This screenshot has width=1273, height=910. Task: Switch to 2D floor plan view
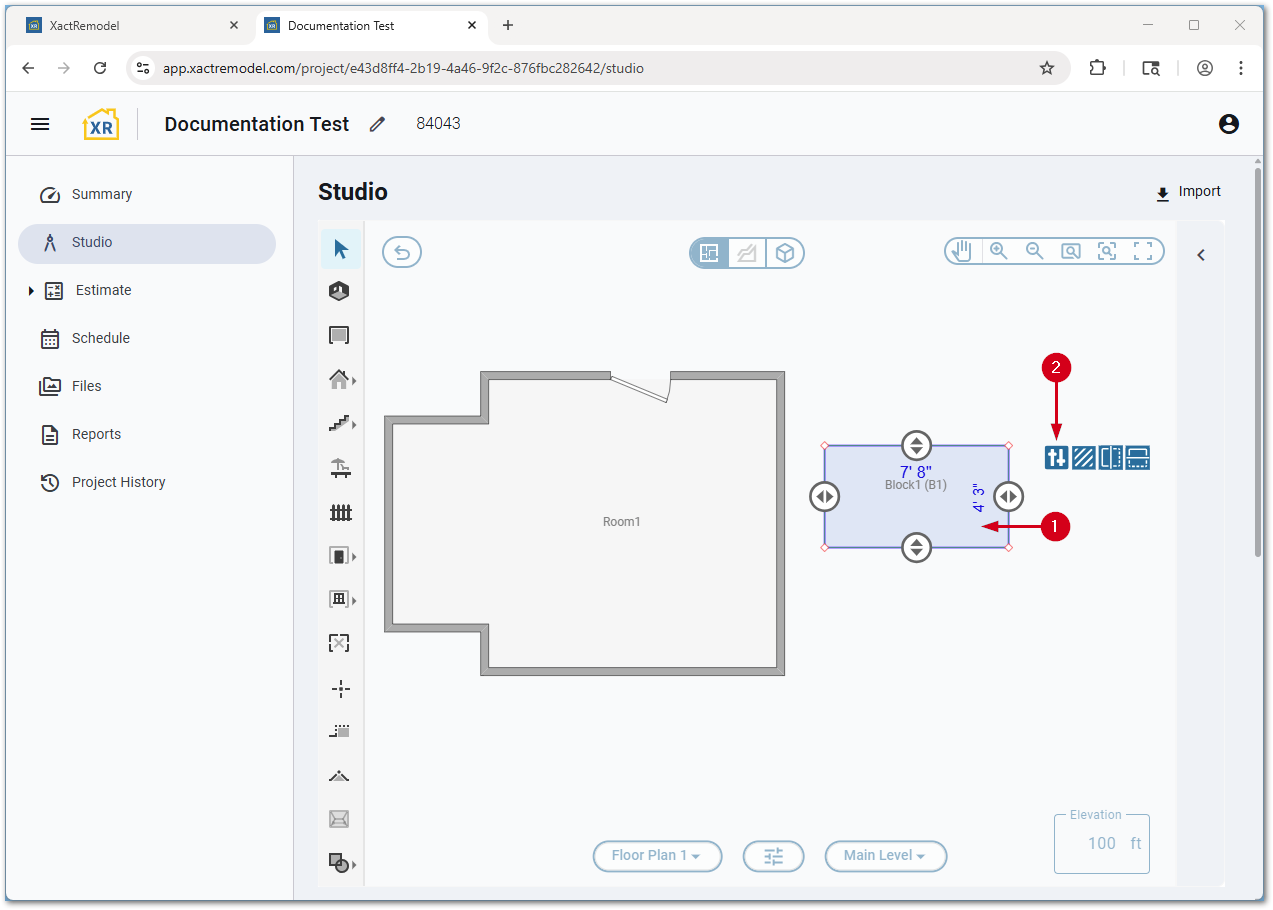tap(710, 254)
